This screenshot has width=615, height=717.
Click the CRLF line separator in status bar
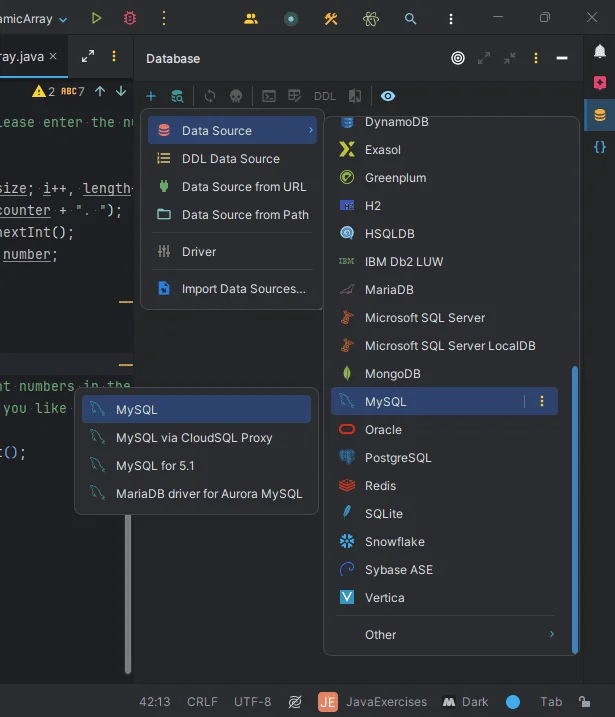click(202, 701)
